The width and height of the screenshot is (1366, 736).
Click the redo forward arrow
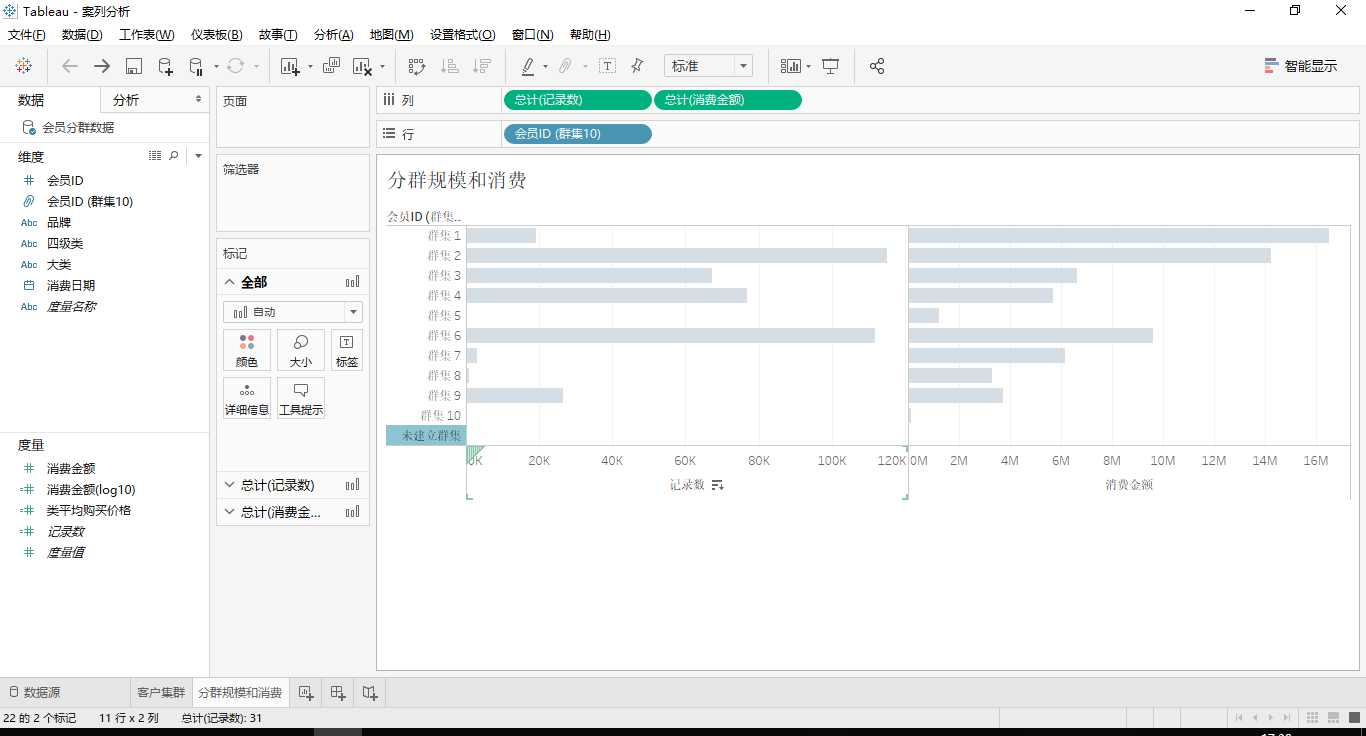(102, 66)
